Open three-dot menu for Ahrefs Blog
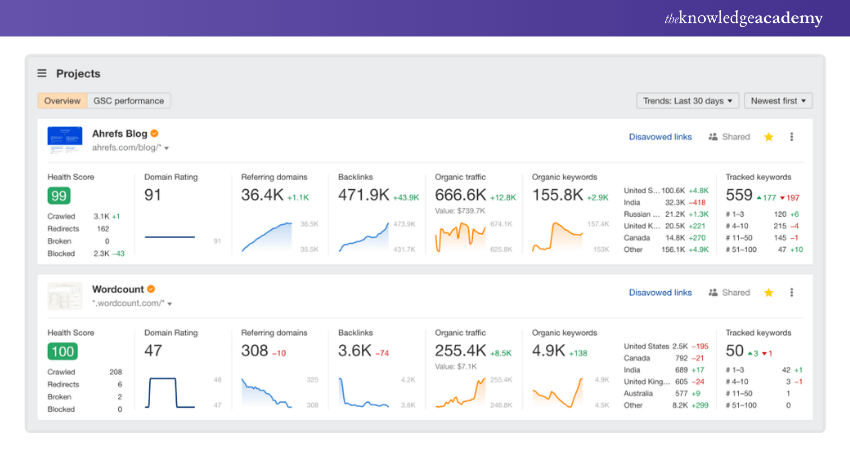Viewport: 850px width, 450px height. point(792,137)
